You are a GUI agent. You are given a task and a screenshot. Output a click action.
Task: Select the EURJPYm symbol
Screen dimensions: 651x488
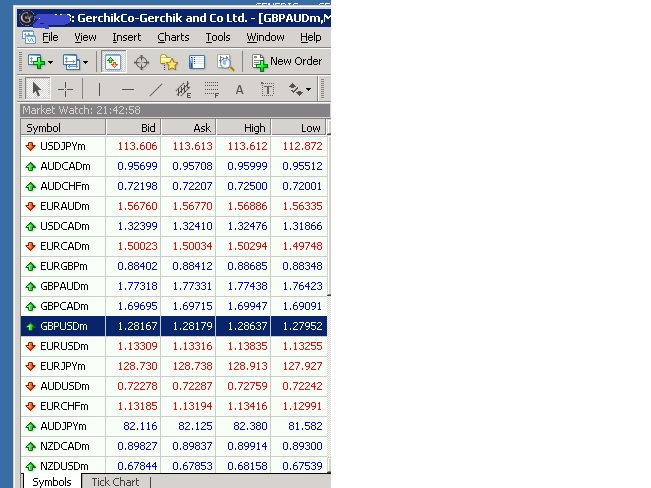pyautogui.click(x=63, y=366)
